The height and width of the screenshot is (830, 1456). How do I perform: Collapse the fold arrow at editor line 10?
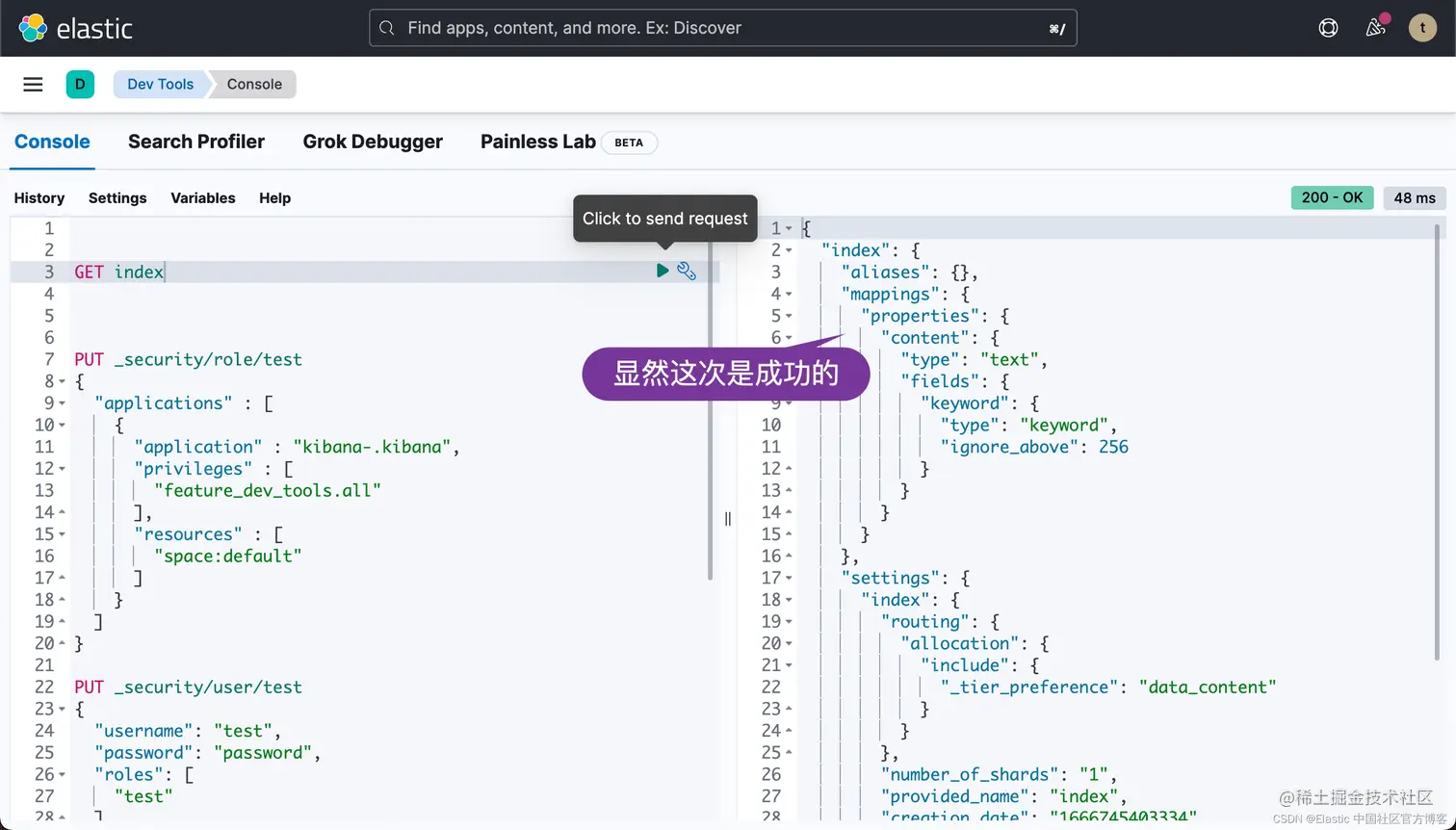63,426
